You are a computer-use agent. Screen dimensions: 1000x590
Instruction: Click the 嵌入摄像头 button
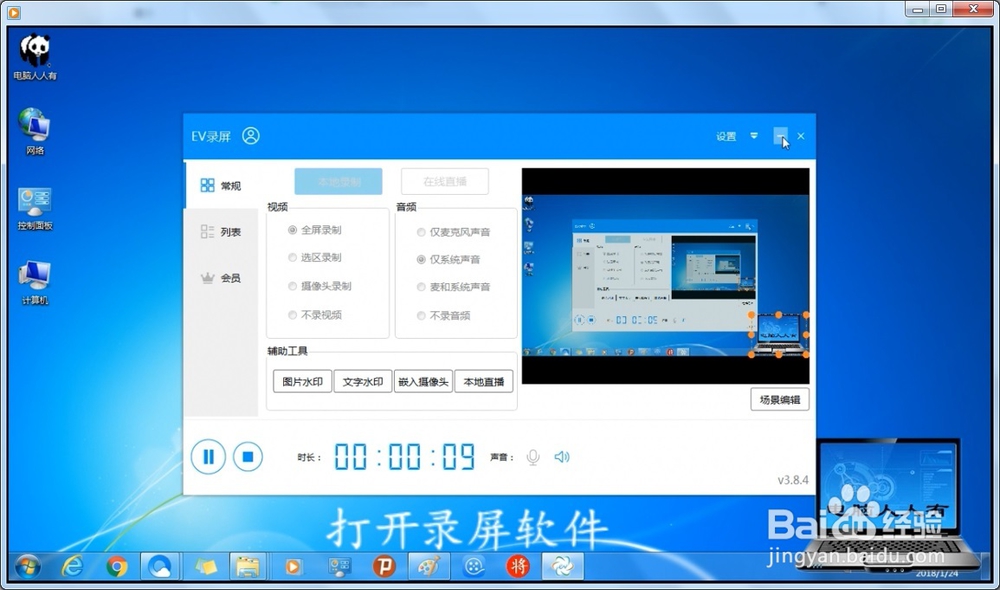[423, 381]
